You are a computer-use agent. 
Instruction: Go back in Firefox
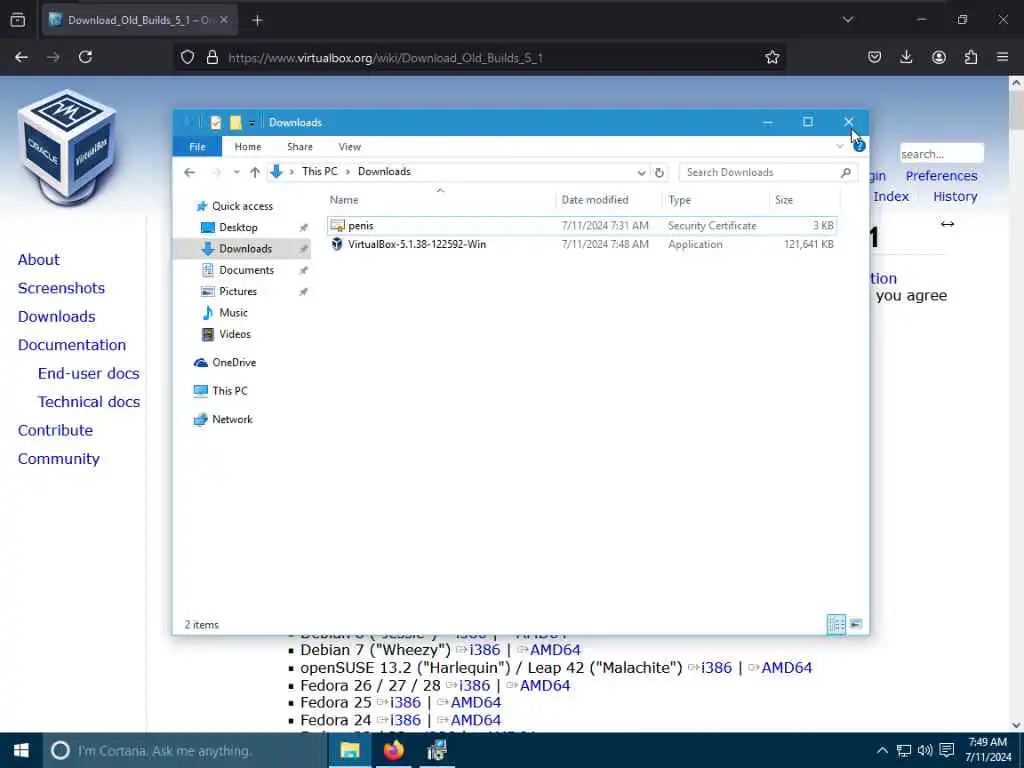tap(22, 57)
